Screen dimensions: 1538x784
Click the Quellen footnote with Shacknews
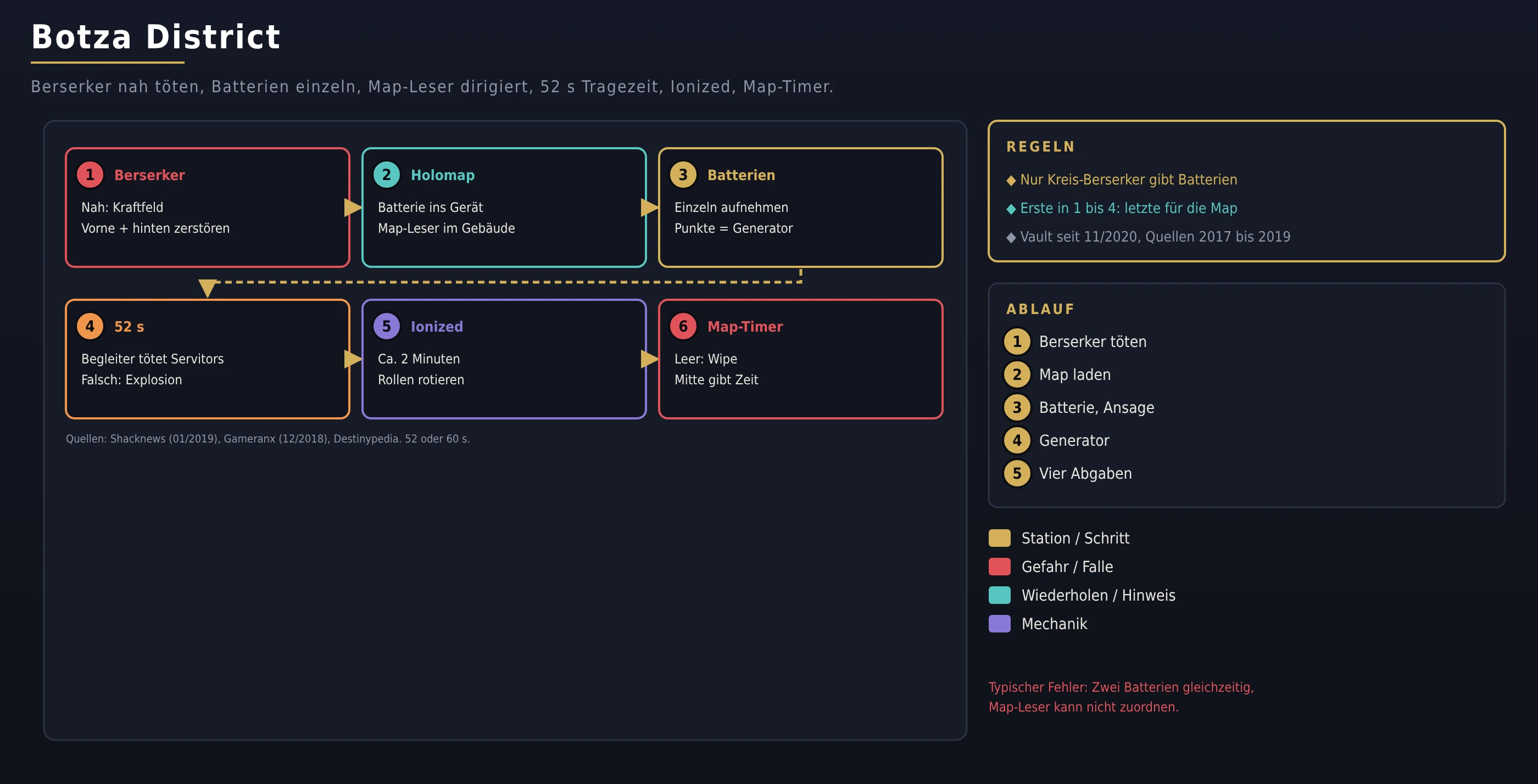268,439
